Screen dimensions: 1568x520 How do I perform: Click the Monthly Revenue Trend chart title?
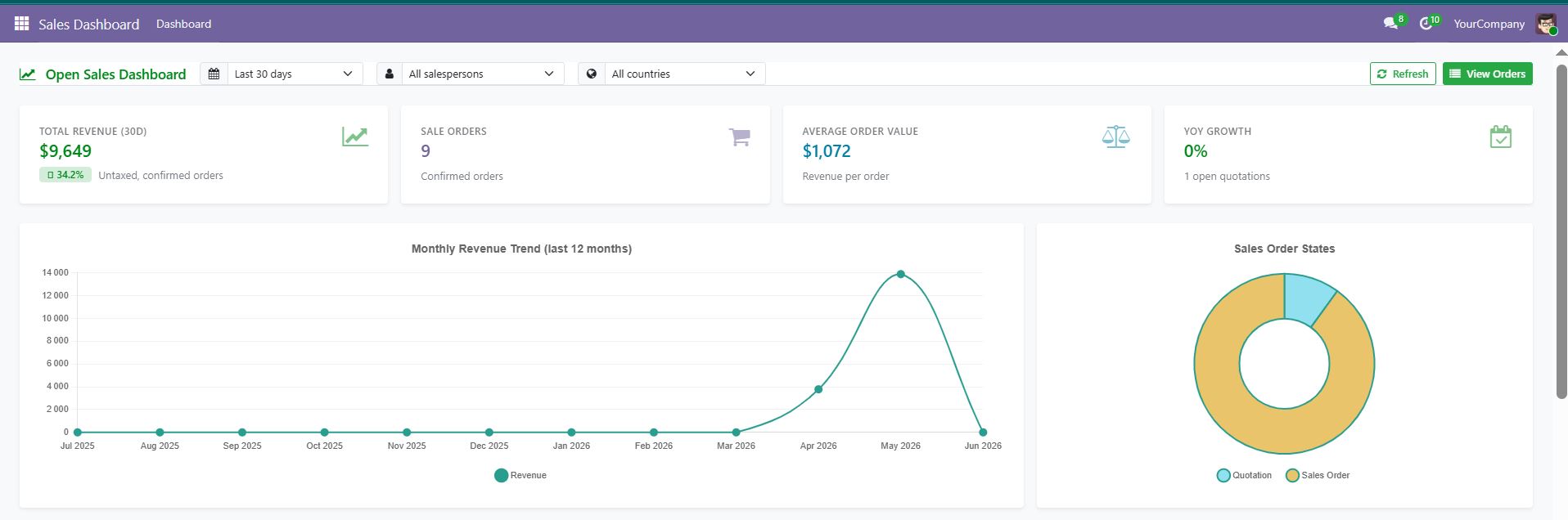tap(521, 249)
